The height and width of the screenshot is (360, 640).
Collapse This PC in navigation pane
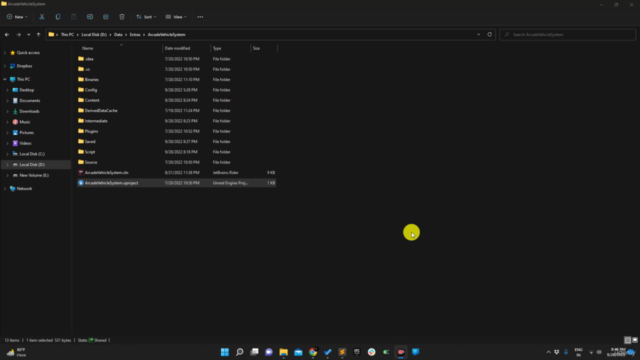(5, 79)
